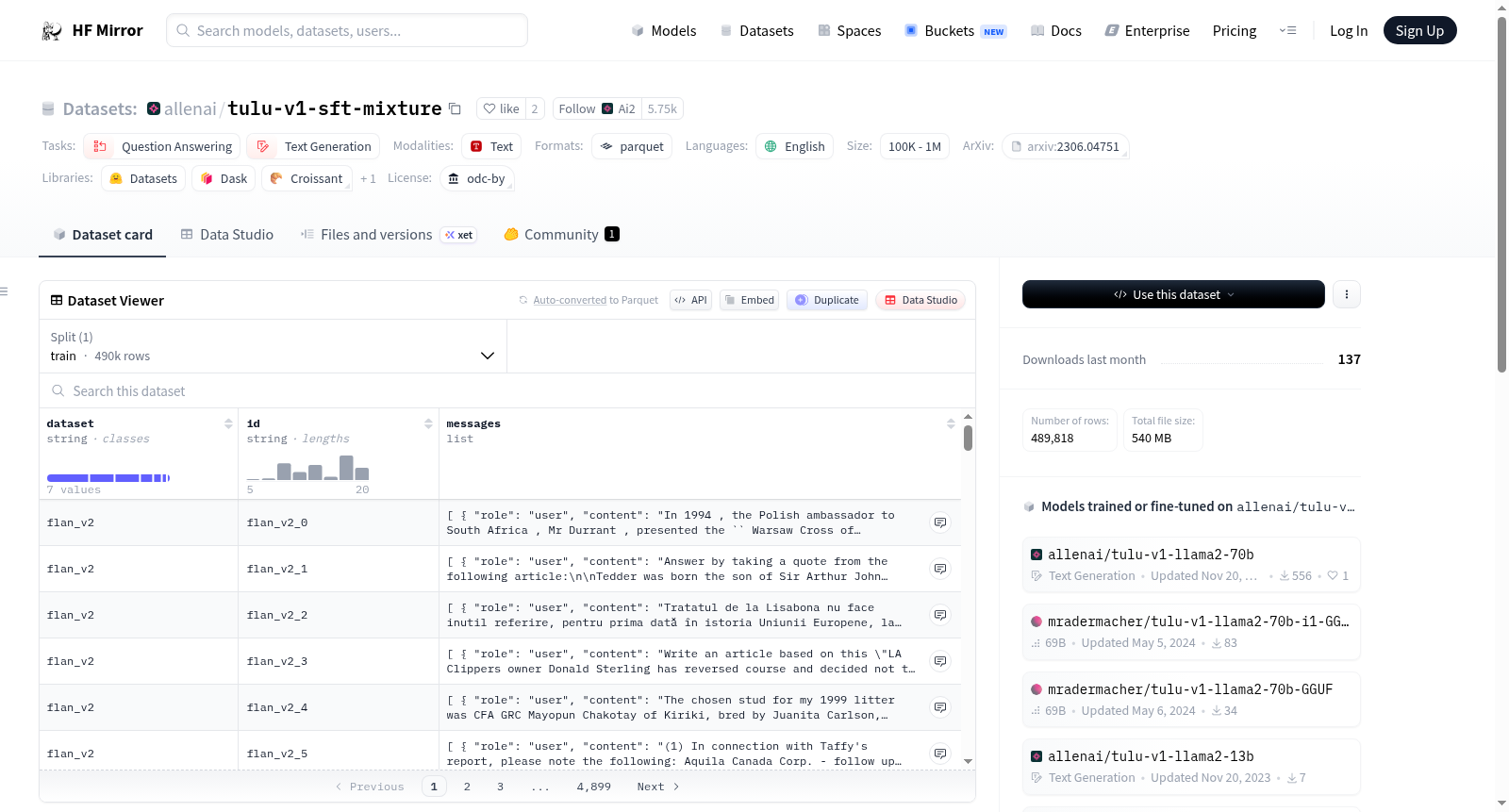Open the Enterprise page
Image resolution: width=1509 pixels, height=812 pixels.
point(1147,31)
